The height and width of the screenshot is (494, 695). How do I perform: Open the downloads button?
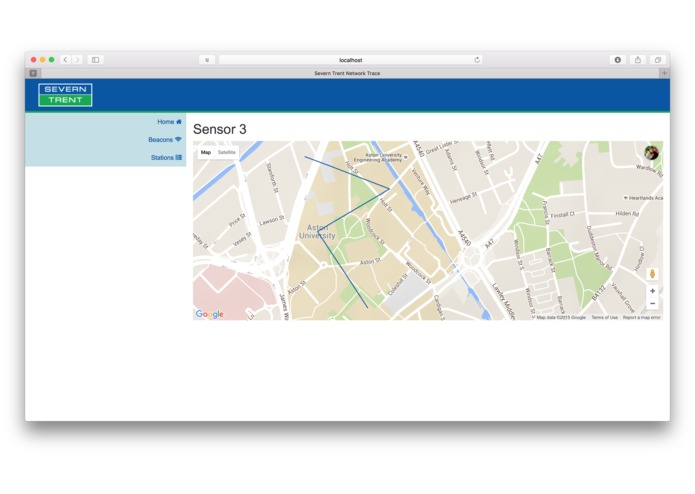click(x=617, y=60)
